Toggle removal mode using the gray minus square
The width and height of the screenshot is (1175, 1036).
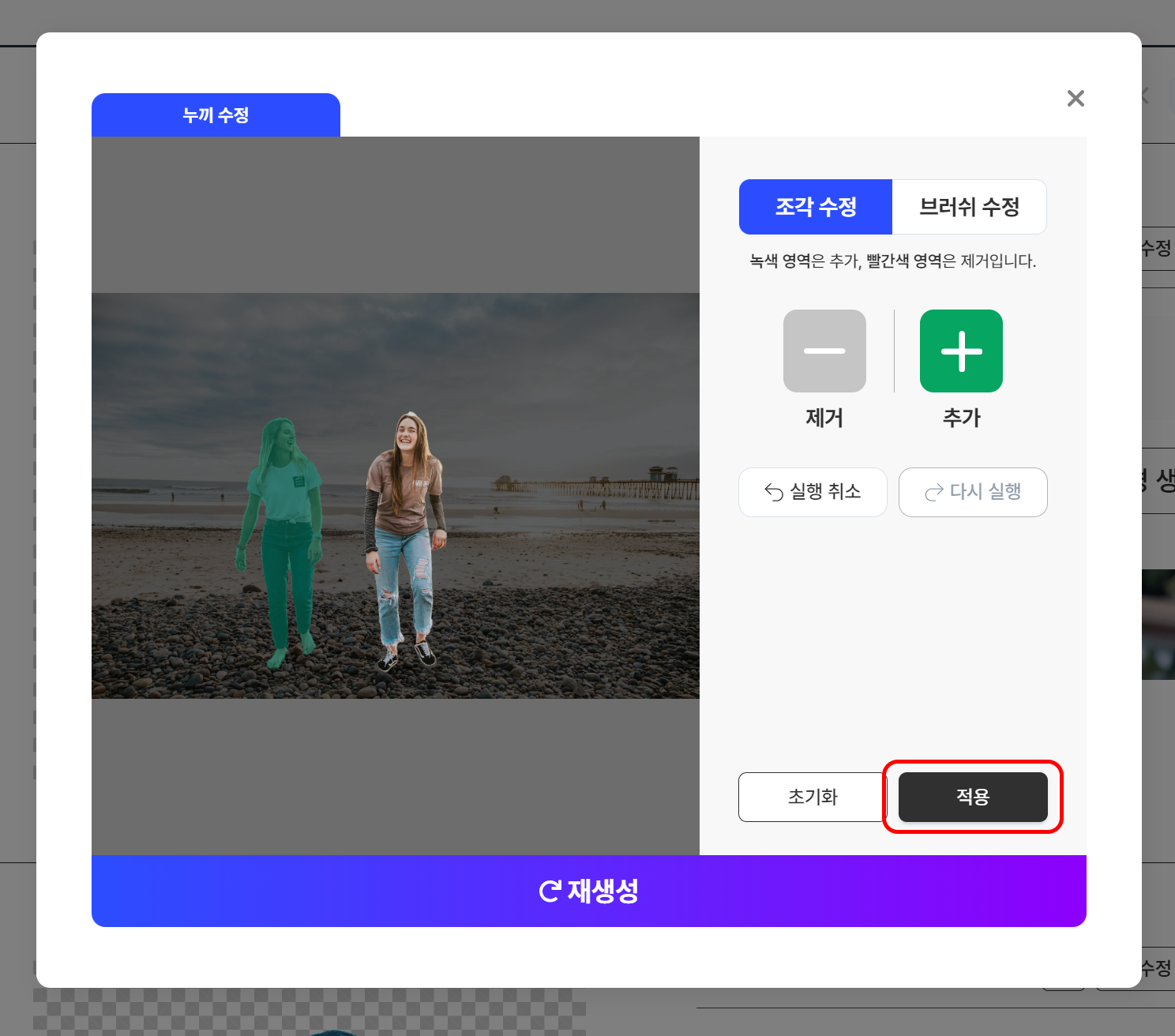(x=824, y=351)
